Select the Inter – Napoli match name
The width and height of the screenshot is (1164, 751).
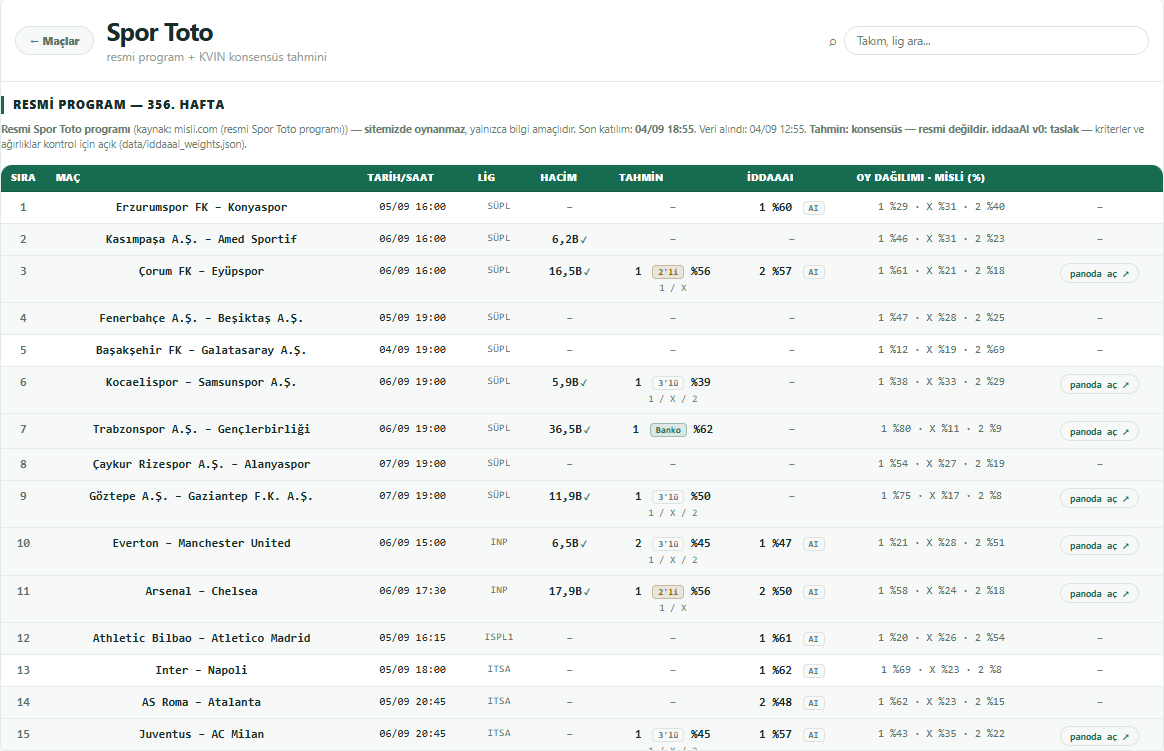coord(201,670)
